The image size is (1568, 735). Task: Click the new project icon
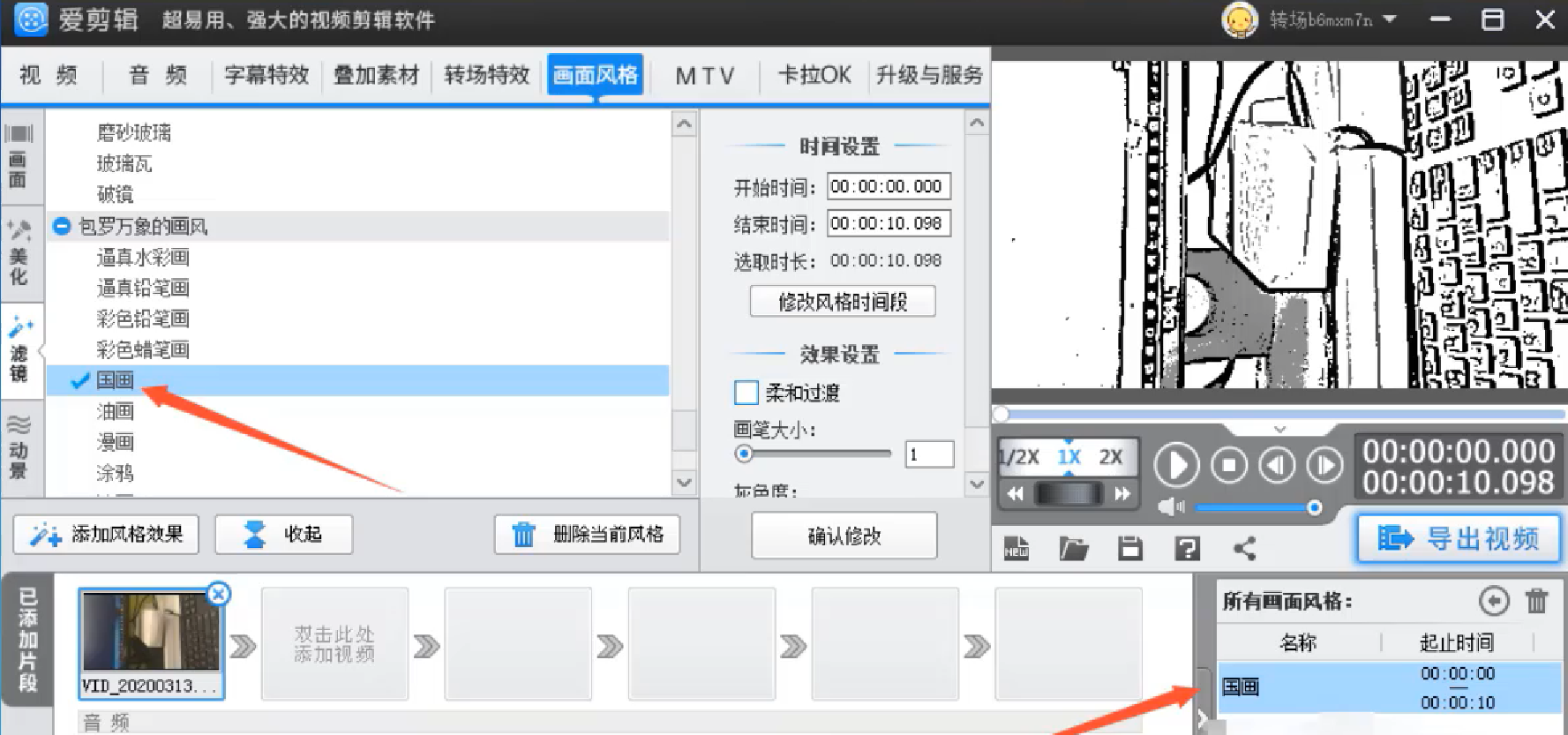(1017, 548)
